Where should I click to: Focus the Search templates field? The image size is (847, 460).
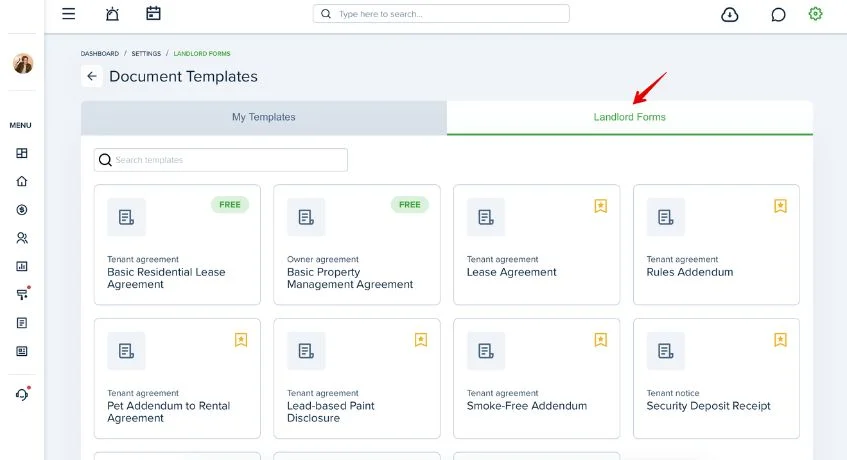click(x=220, y=160)
